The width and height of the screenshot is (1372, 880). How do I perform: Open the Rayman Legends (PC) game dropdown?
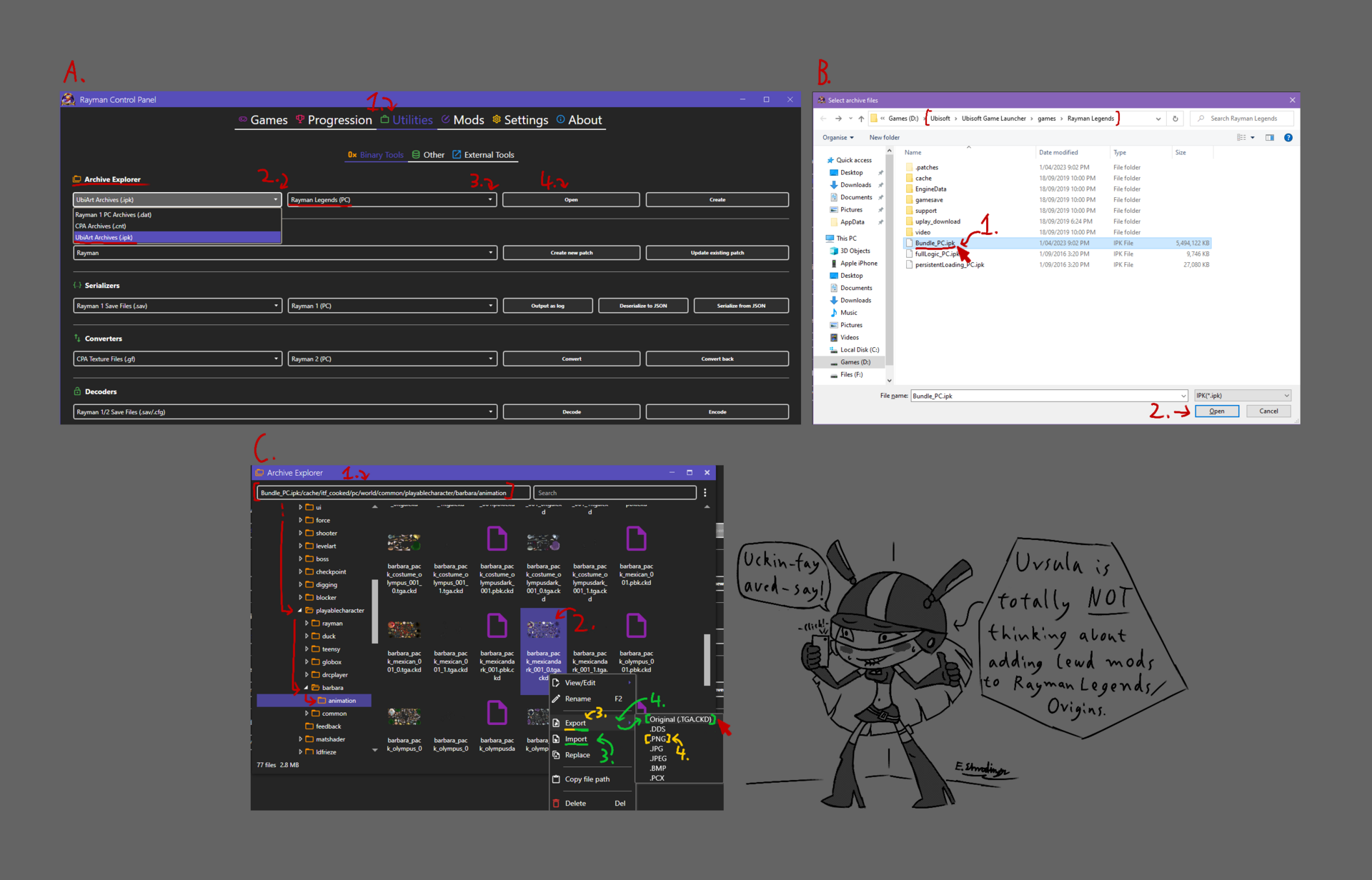pyautogui.click(x=392, y=200)
